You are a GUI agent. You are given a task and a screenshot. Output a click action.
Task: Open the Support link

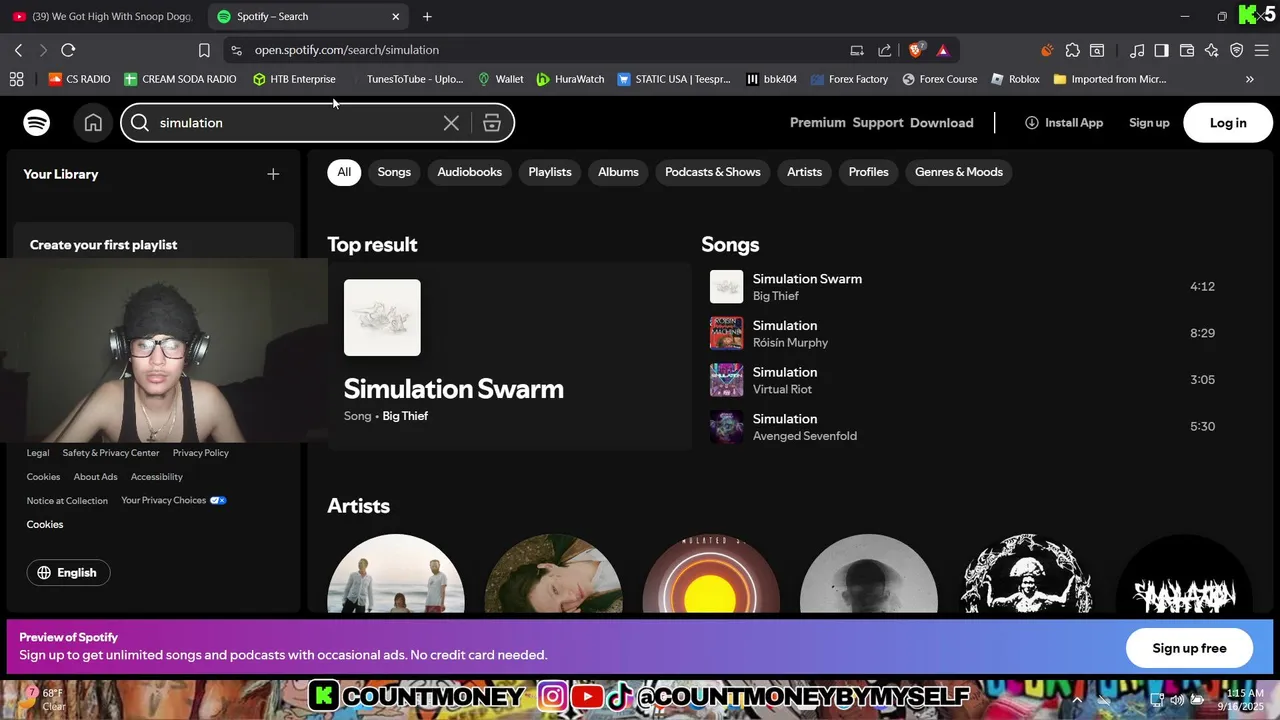(x=878, y=122)
